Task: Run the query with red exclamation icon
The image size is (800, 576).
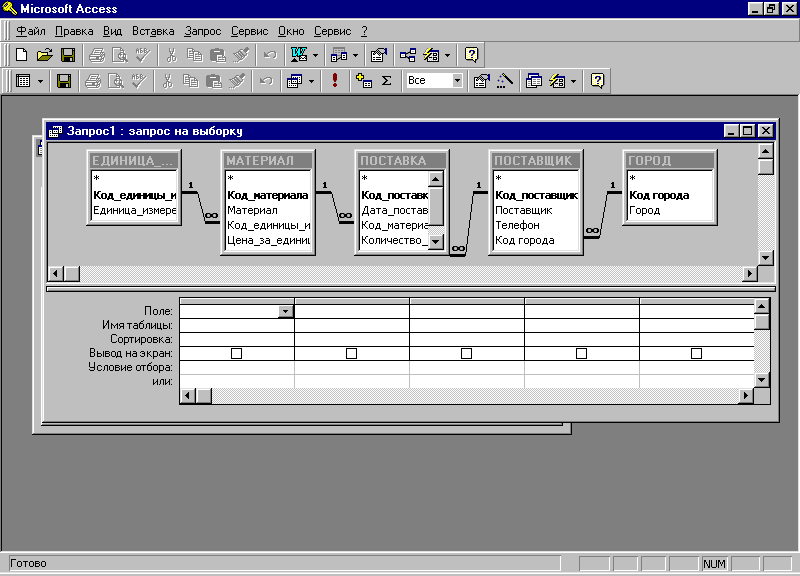Action: 335,81
